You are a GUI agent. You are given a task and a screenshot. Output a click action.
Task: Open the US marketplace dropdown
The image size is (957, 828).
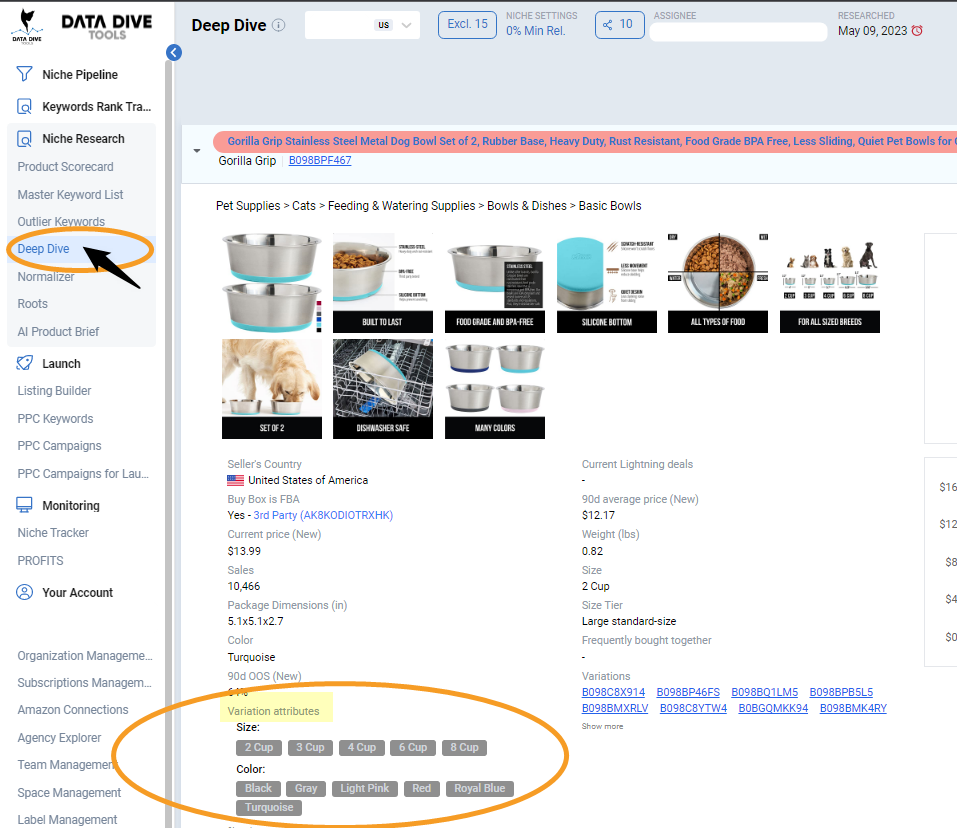(x=363, y=25)
